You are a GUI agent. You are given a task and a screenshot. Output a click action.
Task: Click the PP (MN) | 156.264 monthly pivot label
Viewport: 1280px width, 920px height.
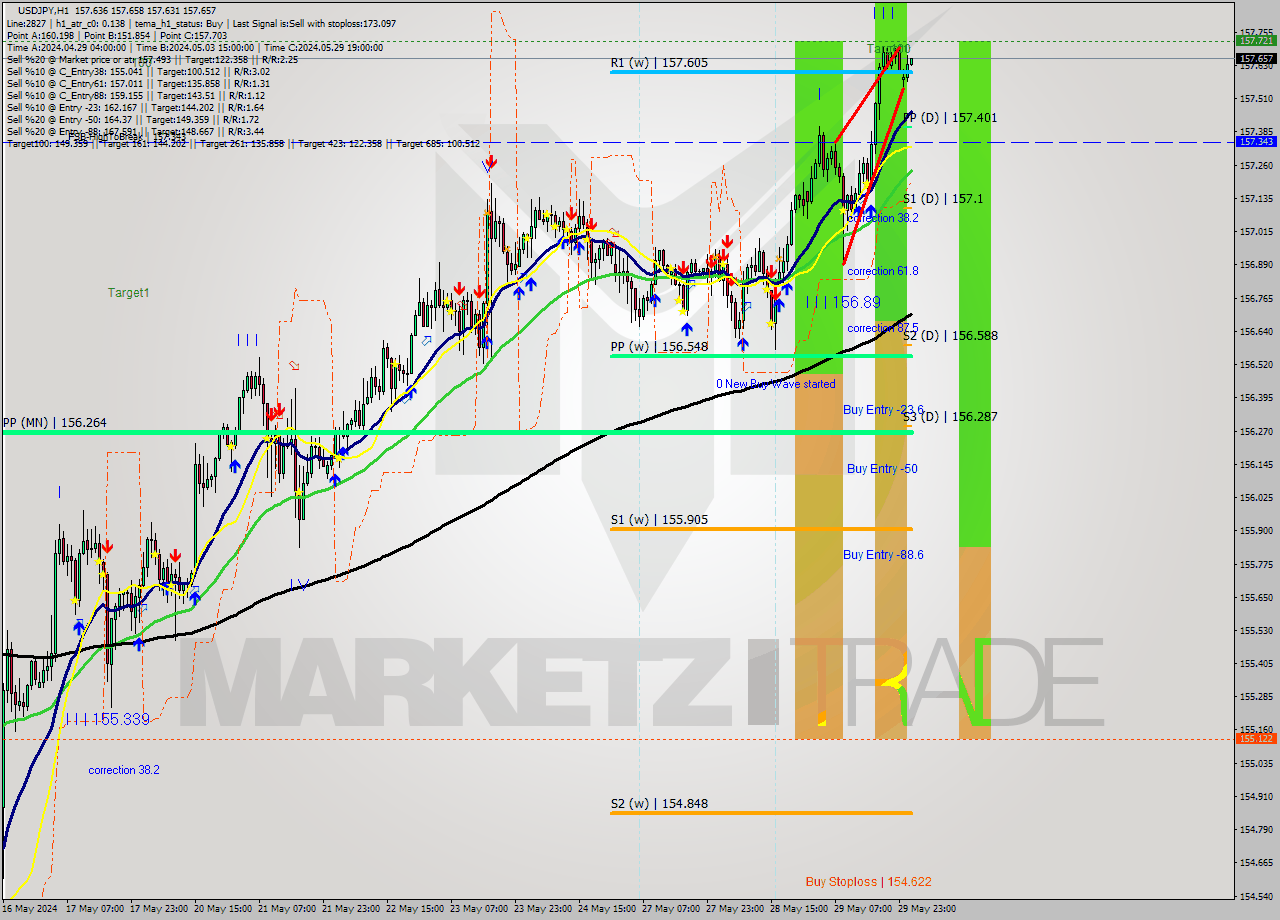[56, 423]
